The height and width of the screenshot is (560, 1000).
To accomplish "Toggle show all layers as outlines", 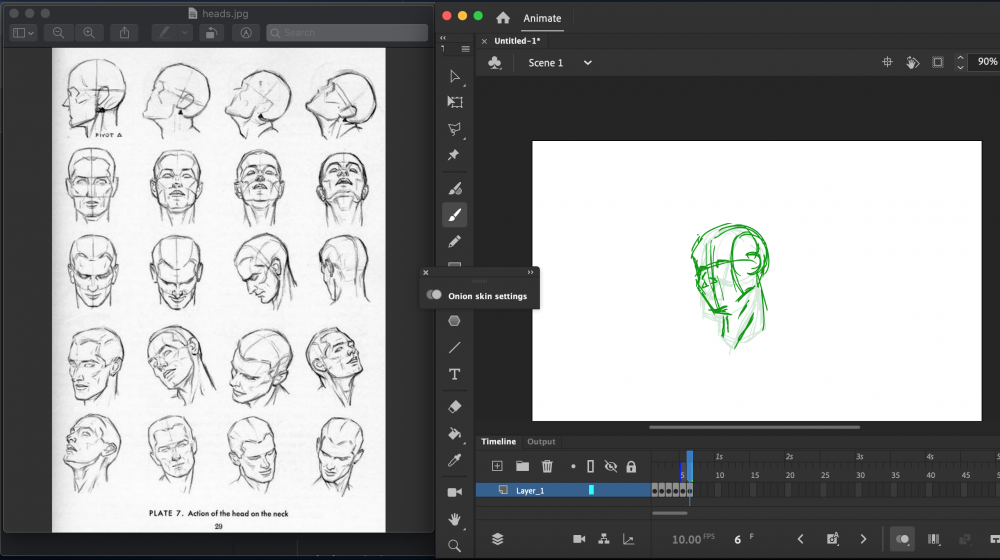I will point(591,467).
